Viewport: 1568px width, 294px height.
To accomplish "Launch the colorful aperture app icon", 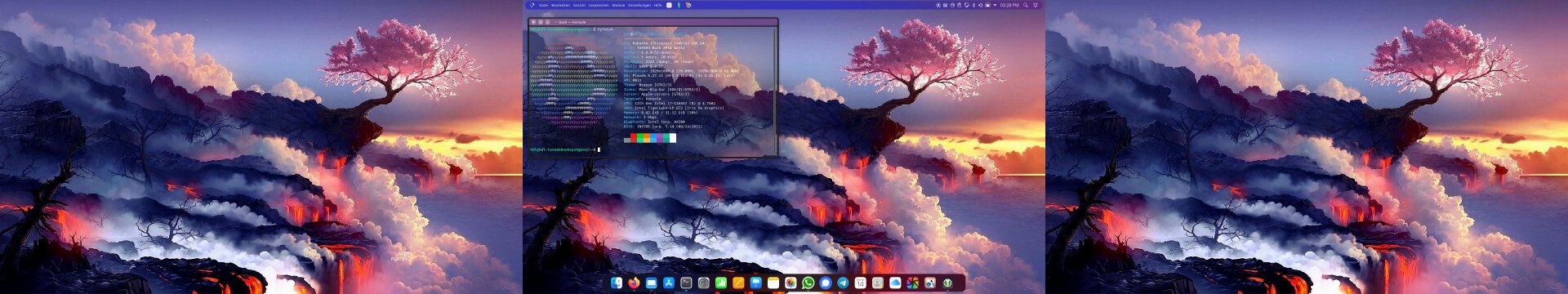I will (912, 283).
